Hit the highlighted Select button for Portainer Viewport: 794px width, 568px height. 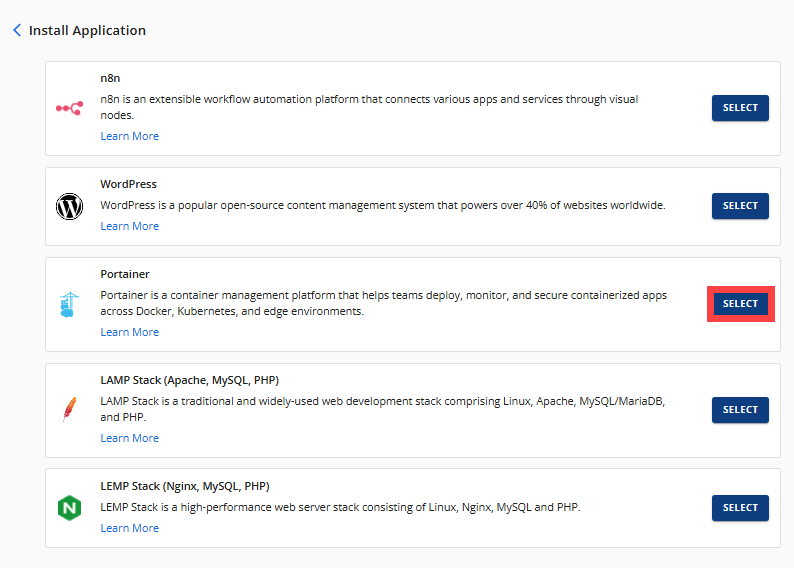[740, 304]
